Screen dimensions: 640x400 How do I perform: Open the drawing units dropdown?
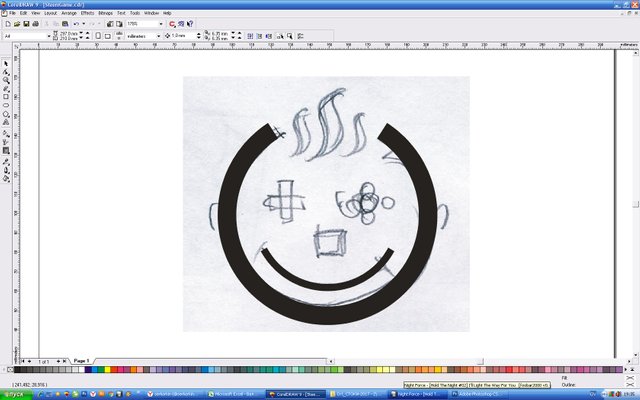pyautogui.click(x=158, y=36)
